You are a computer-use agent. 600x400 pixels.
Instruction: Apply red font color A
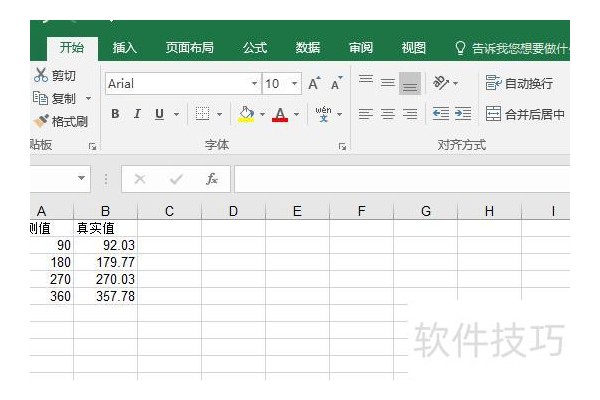pyautogui.click(x=280, y=114)
